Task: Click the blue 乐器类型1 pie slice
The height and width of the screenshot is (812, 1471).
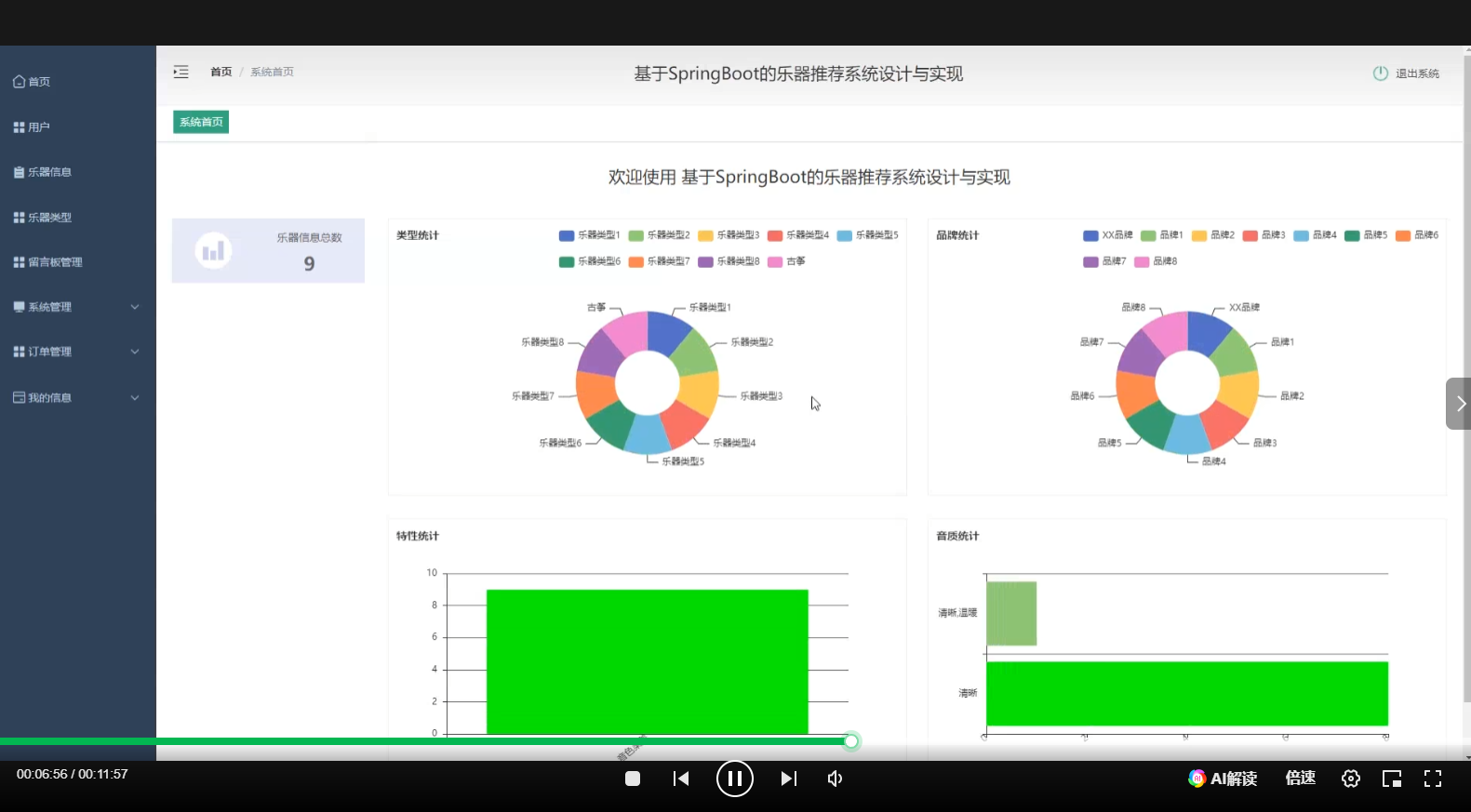Action: (x=666, y=332)
